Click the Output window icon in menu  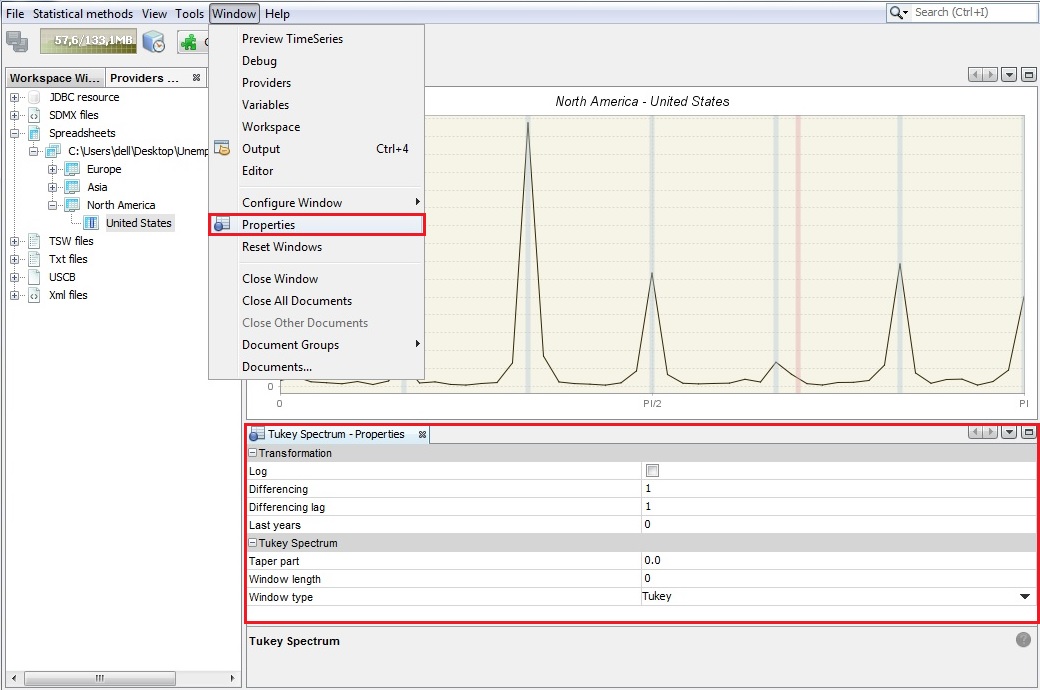tap(222, 148)
